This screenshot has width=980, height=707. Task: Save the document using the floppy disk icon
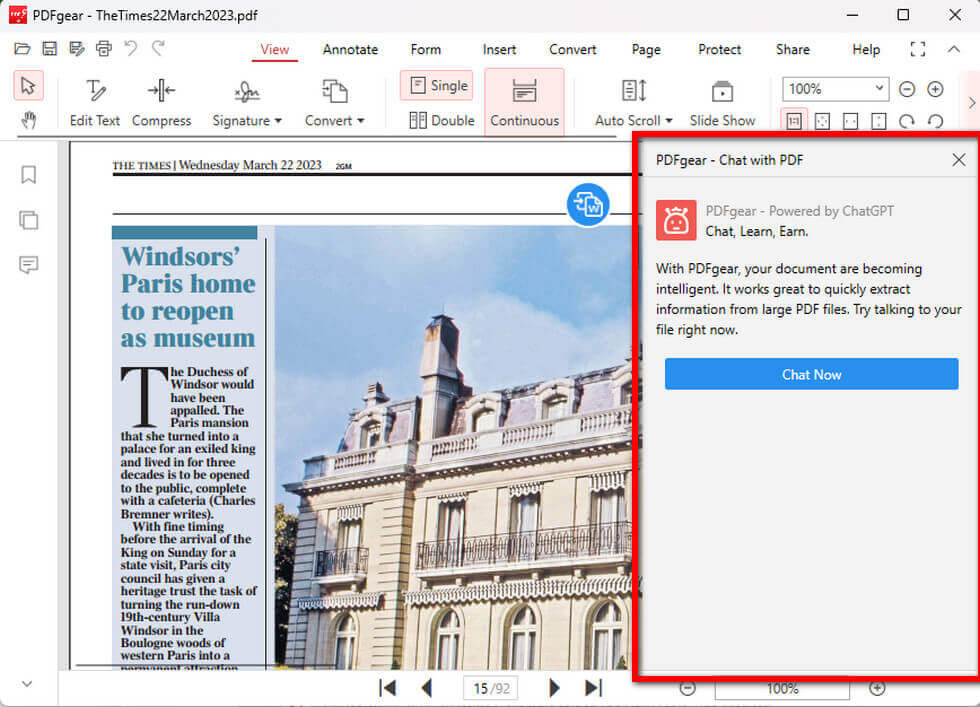point(49,49)
